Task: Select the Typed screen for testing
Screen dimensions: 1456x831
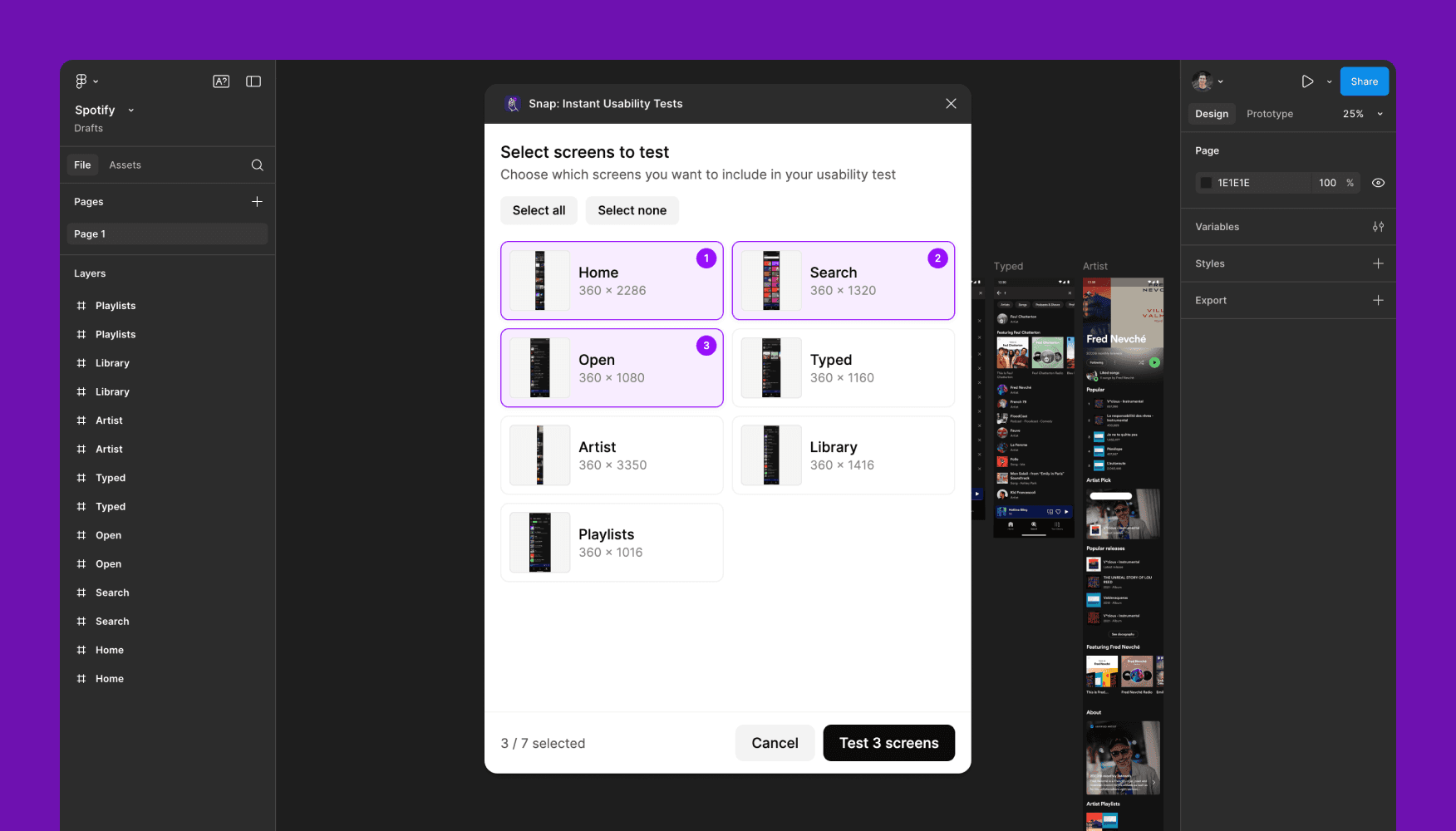Action: pos(843,367)
